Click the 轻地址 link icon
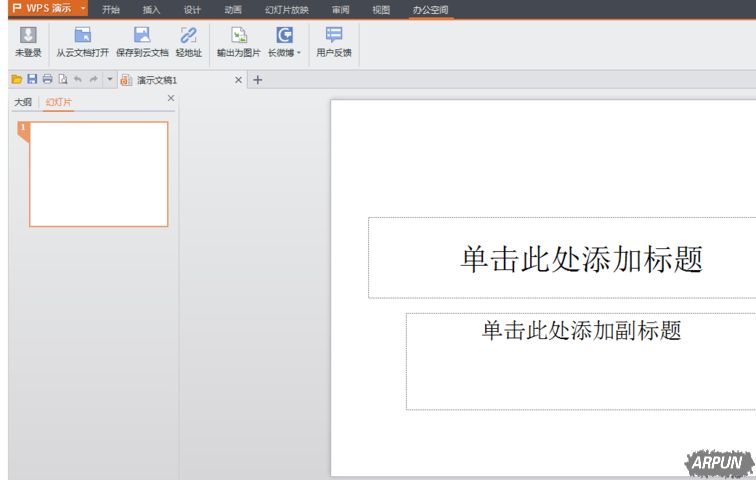This screenshot has width=756, height=480. [x=188, y=36]
